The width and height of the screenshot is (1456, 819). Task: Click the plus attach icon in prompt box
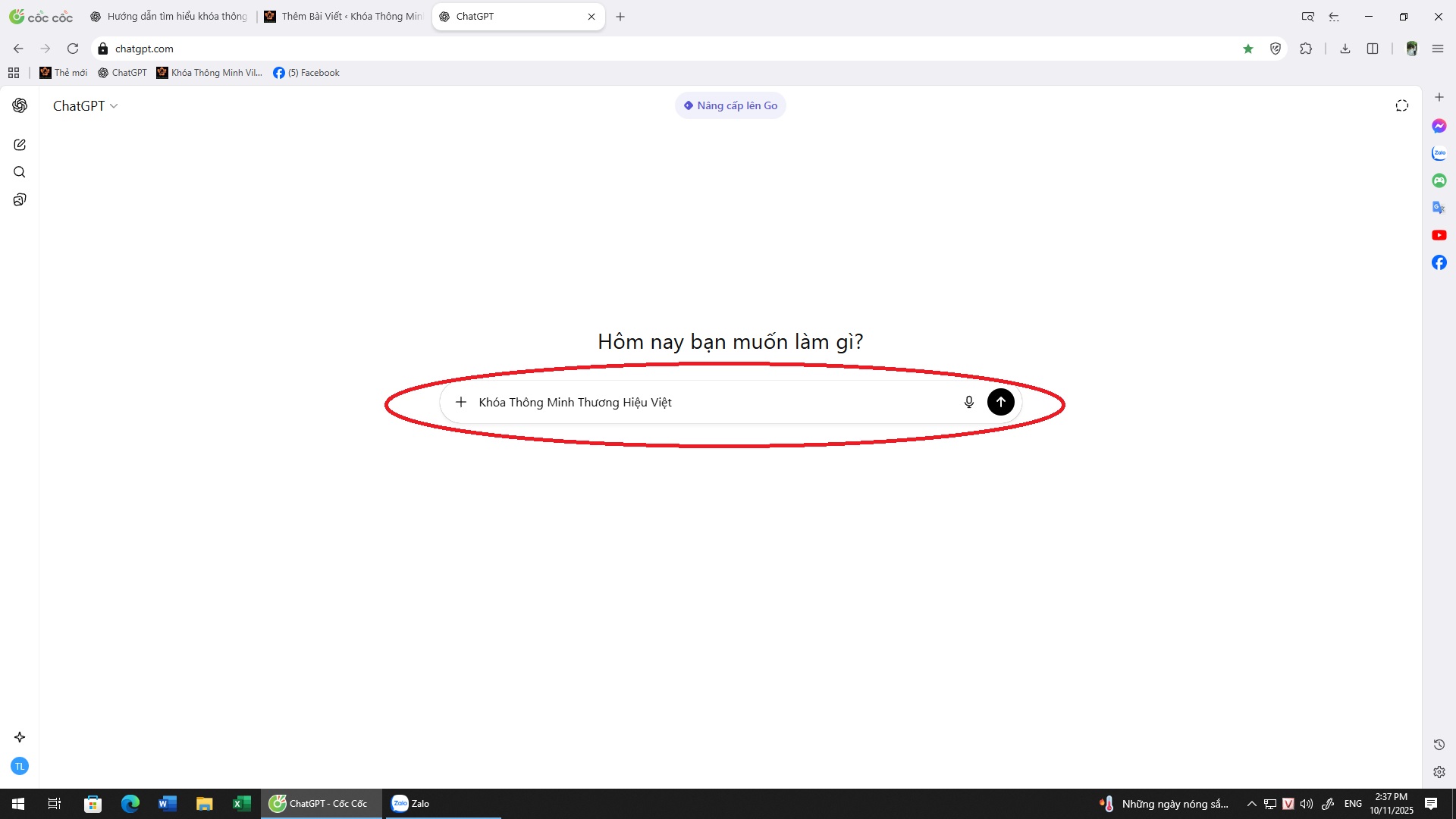460,402
